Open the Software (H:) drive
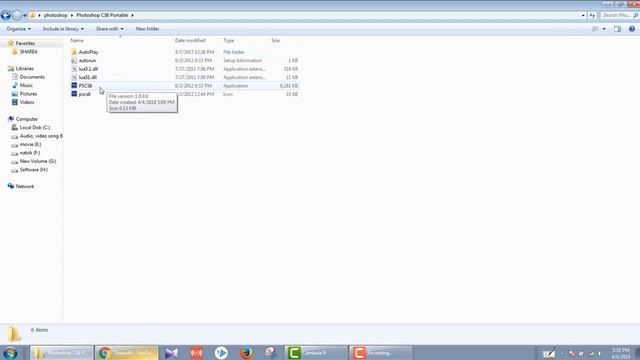Screen dimensions: 640x360 click(33, 170)
